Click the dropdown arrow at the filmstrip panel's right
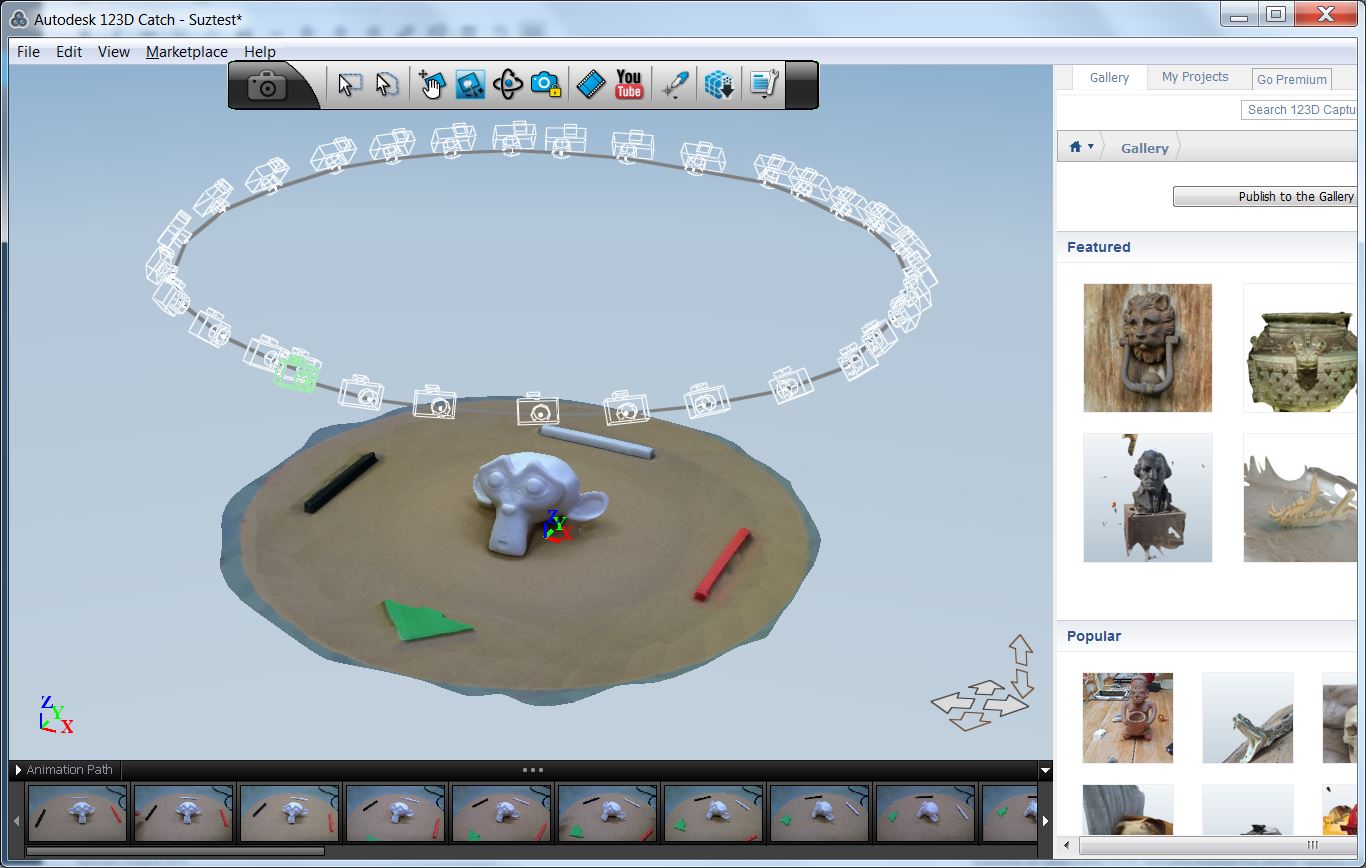The image size is (1366, 868). tap(1045, 771)
